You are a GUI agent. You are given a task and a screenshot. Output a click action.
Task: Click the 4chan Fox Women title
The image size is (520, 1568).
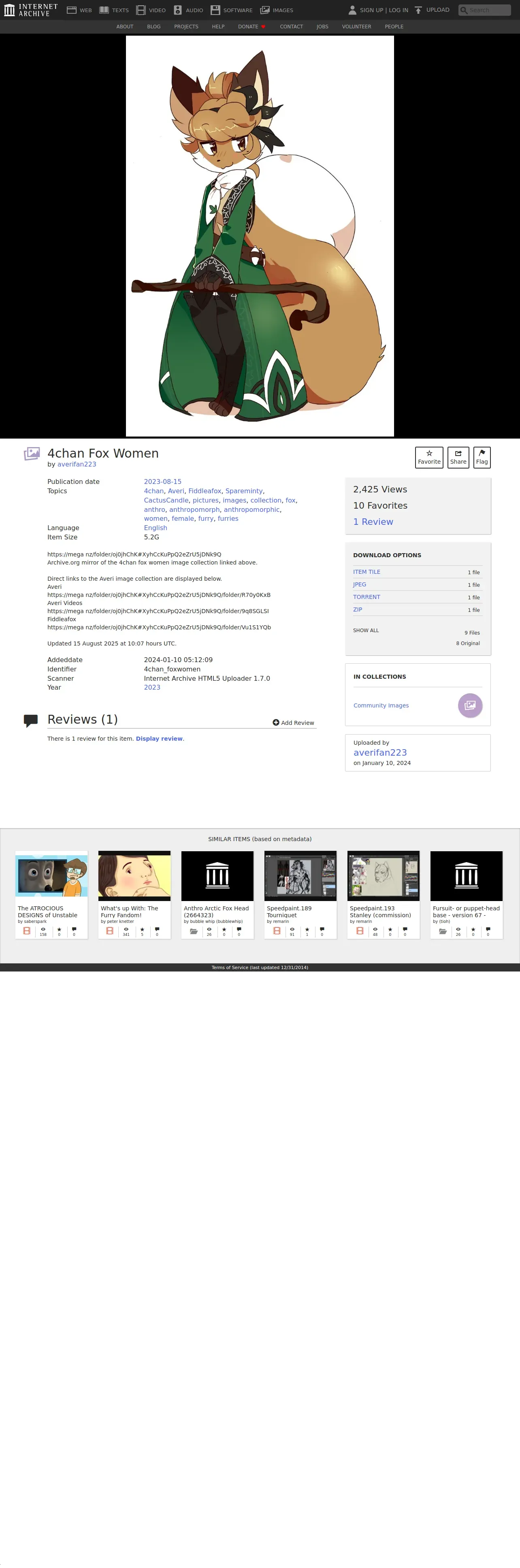(103, 454)
